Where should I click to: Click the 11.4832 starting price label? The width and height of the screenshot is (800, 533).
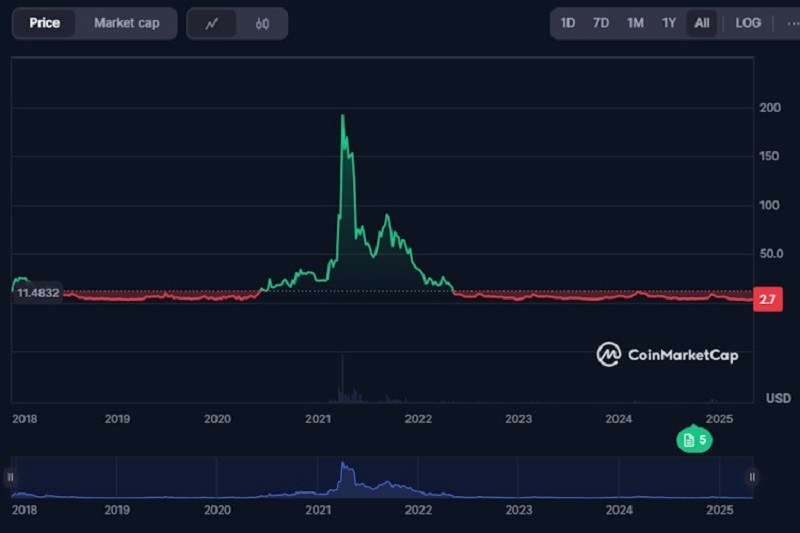[x=38, y=292]
